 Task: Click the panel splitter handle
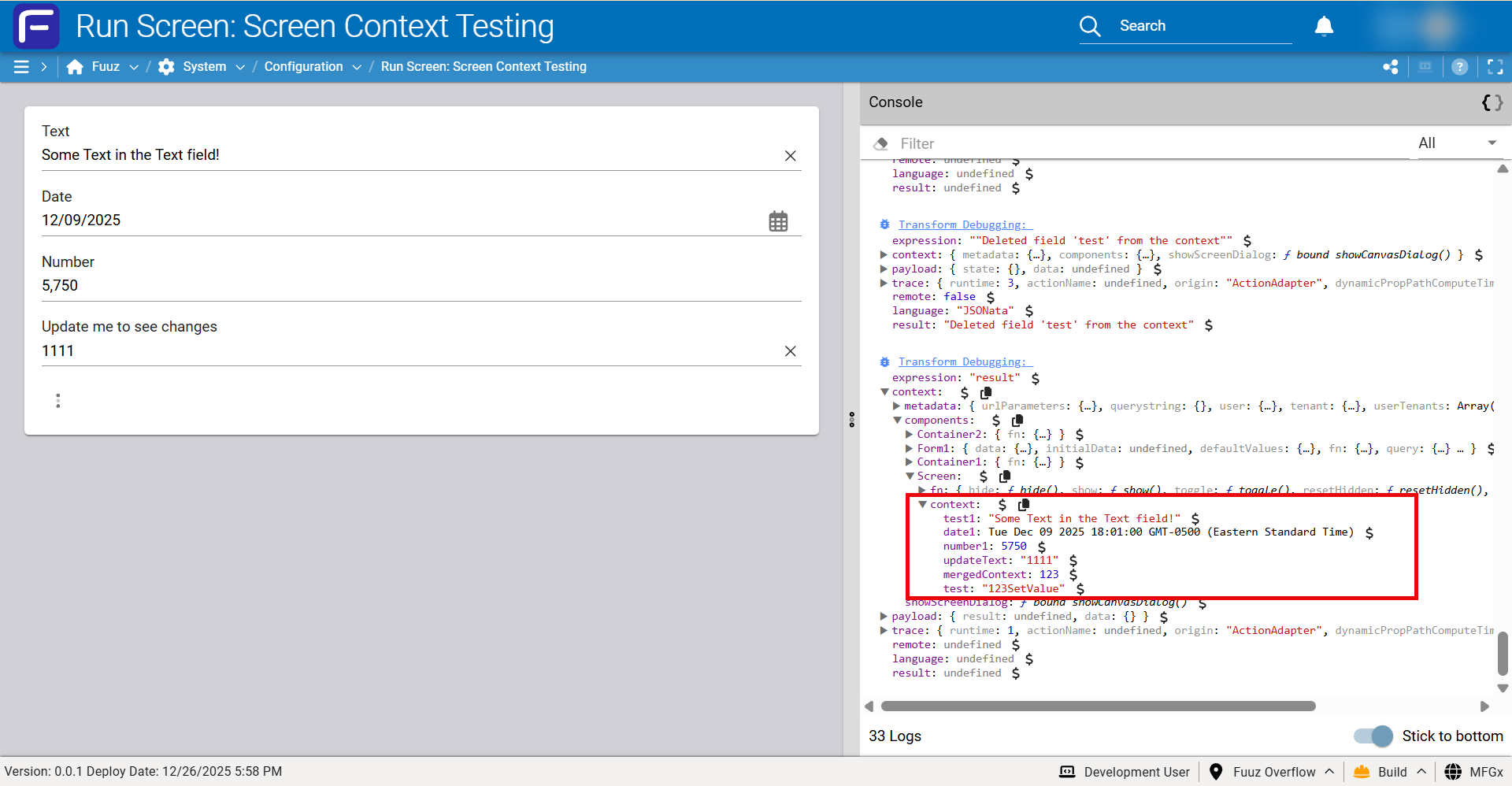851,420
